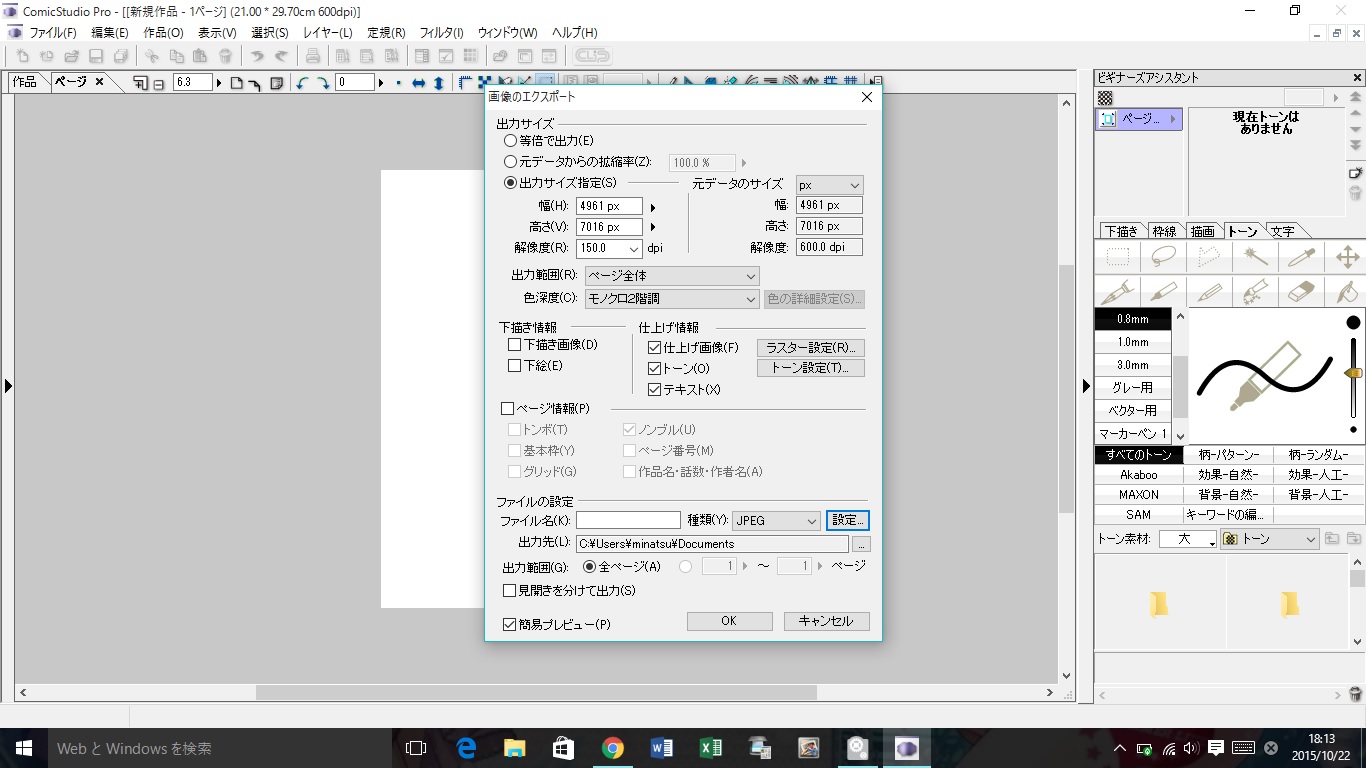Select the fill bucket tool
Viewport: 1366px width, 768px height.
(1346, 292)
